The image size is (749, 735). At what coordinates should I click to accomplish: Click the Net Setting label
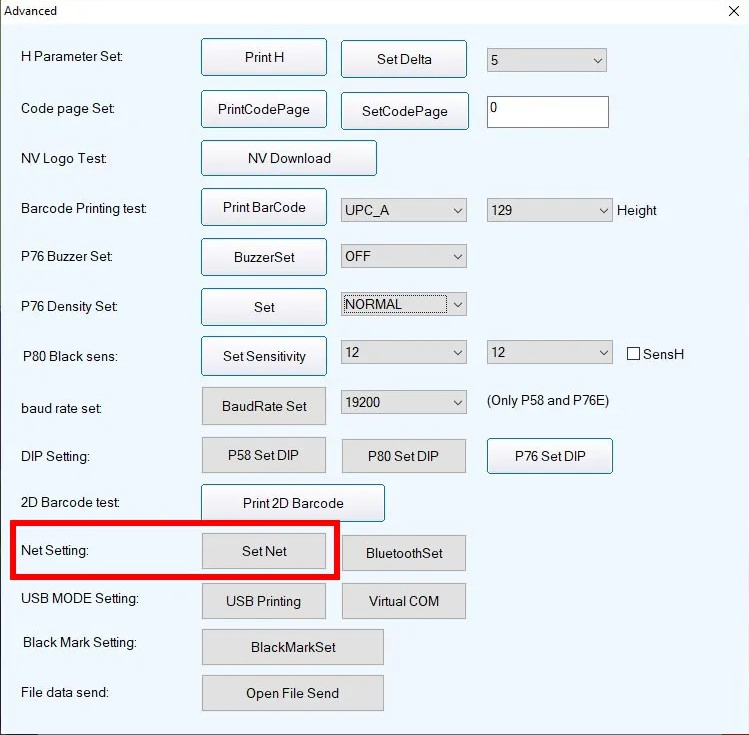tap(55, 551)
